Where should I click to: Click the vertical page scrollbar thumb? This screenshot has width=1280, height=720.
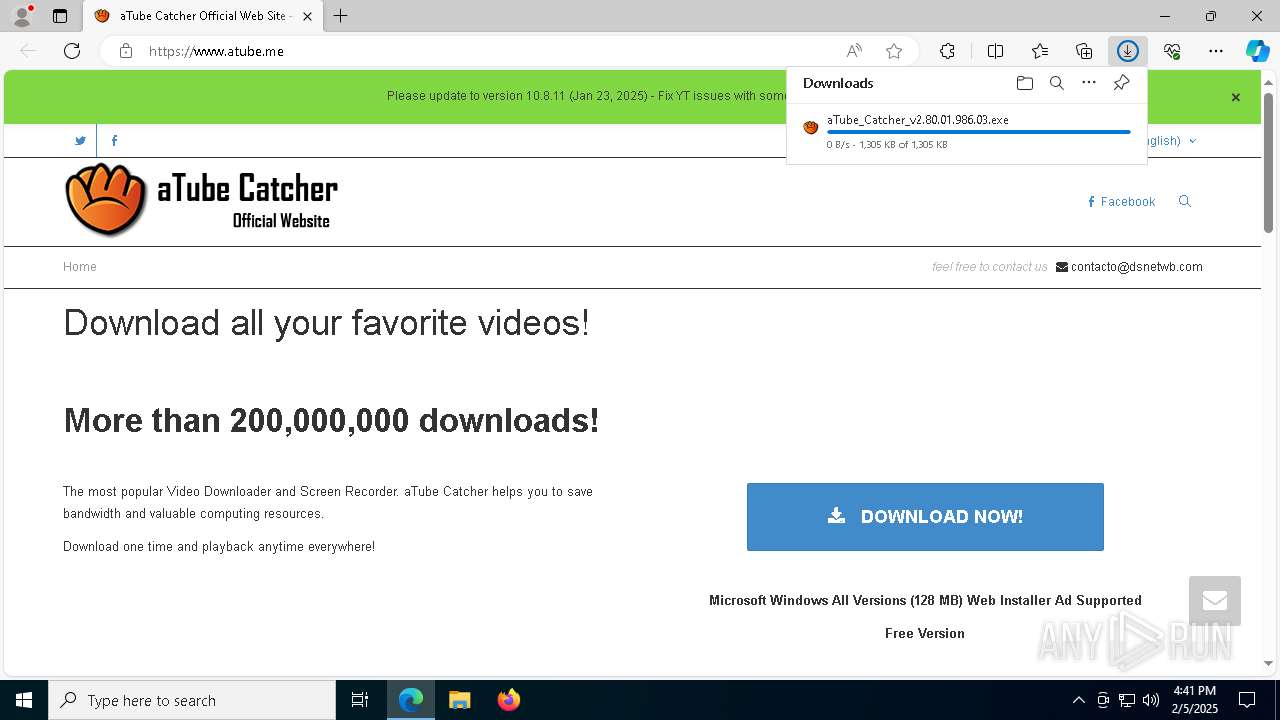click(x=1268, y=163)
